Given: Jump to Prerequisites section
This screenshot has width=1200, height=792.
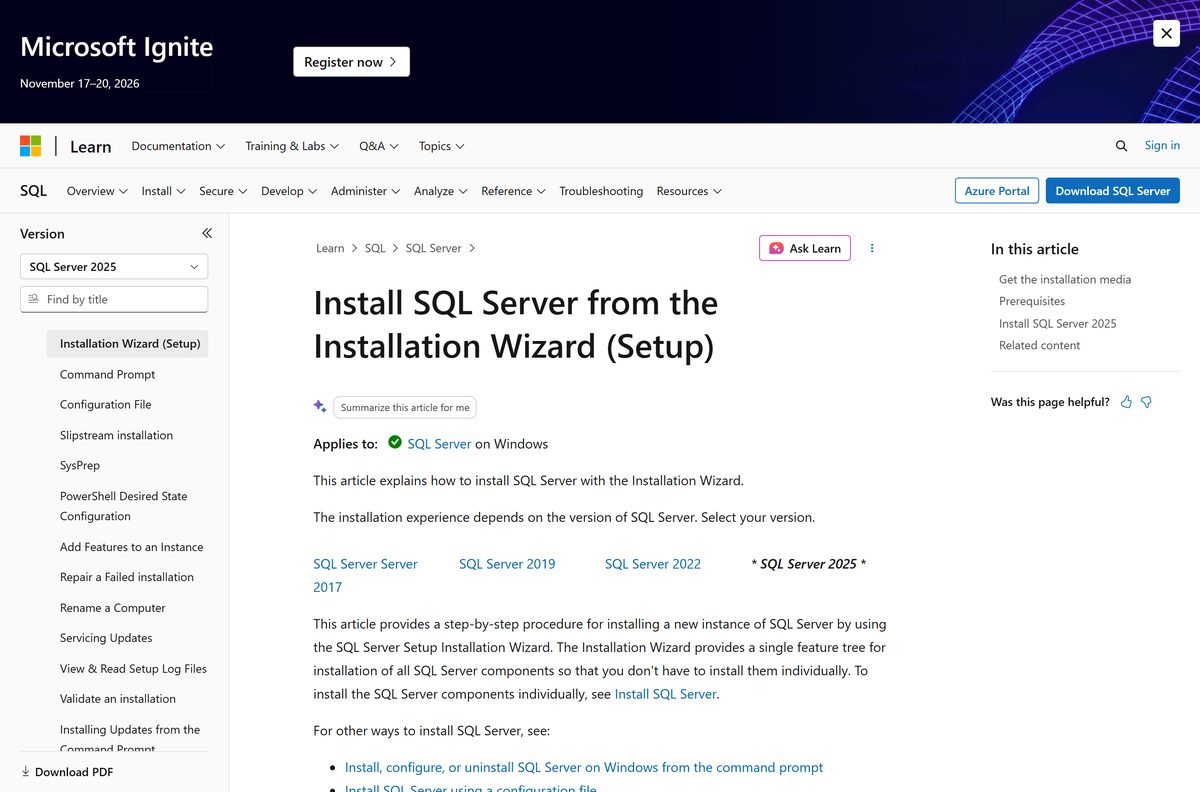Looking at the screenshot, I should click(x=1032, y=301).
